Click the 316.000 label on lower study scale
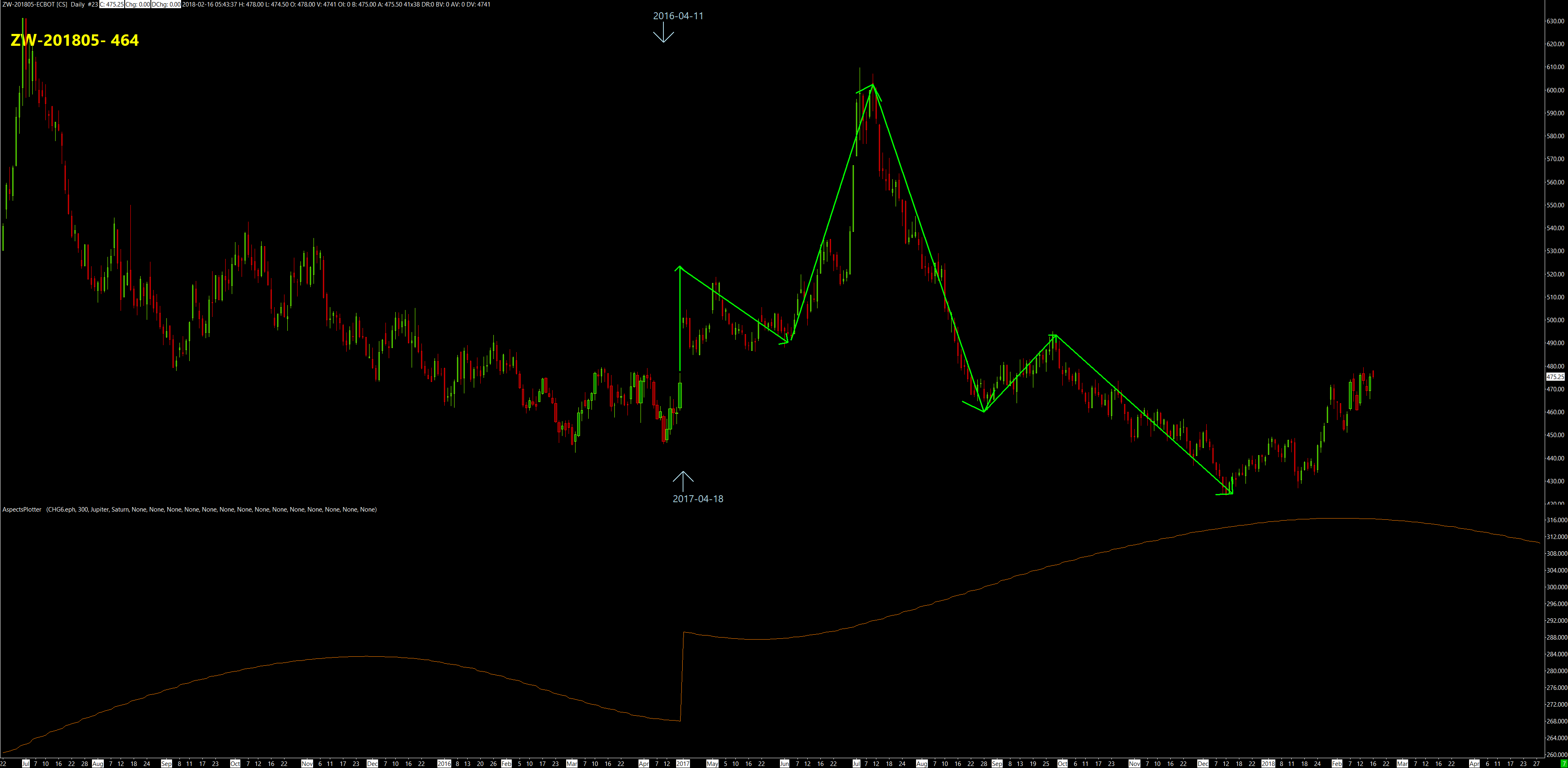1568x768 pixels. tap(1557, 520)
